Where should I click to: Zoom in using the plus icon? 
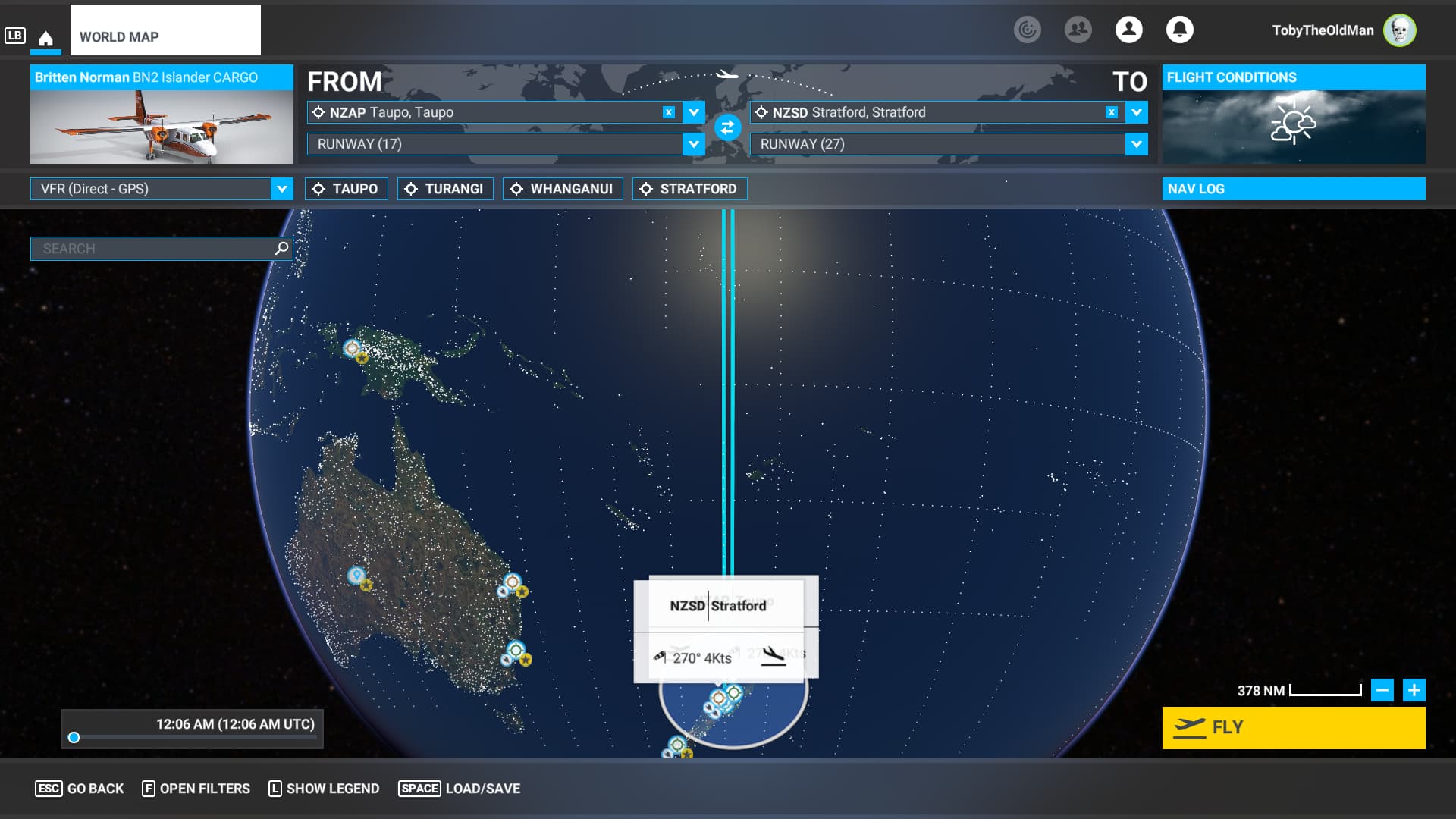(1414, 690)
